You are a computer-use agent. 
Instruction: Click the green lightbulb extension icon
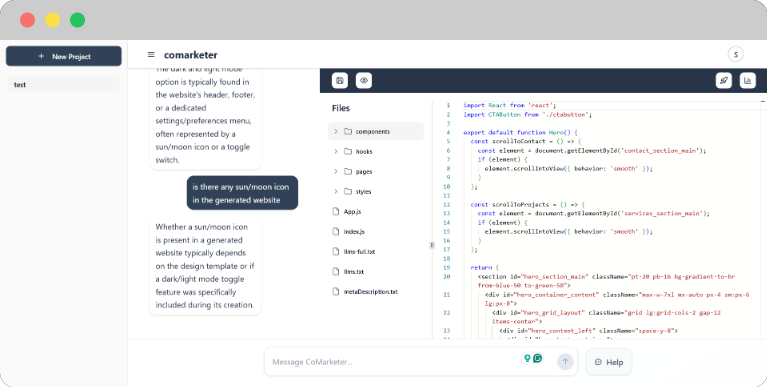527,358
